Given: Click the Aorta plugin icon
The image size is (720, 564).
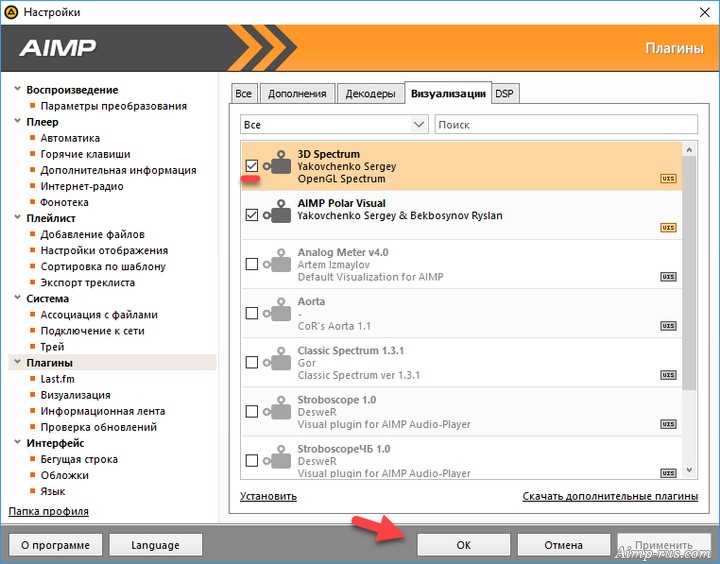Looking at the screenshot, I should (x=277, y=313).
